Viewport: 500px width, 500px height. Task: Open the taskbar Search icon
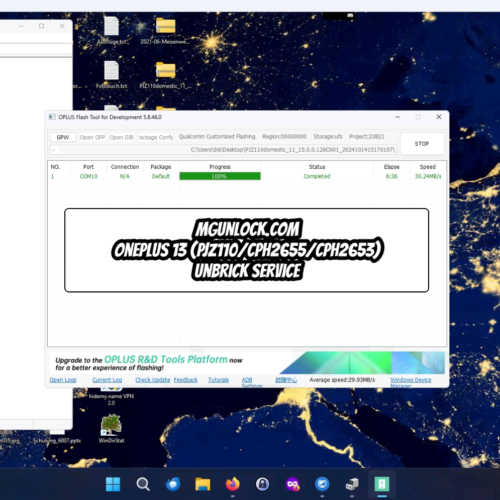coord(143,484)
